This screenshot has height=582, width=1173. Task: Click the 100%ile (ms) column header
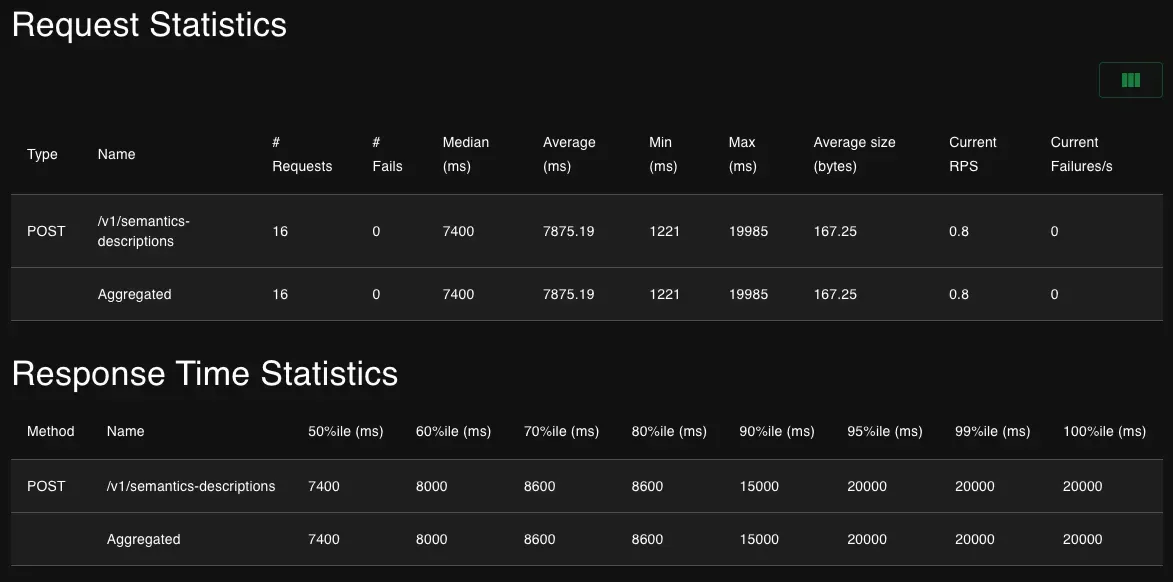coord(1104,431)
